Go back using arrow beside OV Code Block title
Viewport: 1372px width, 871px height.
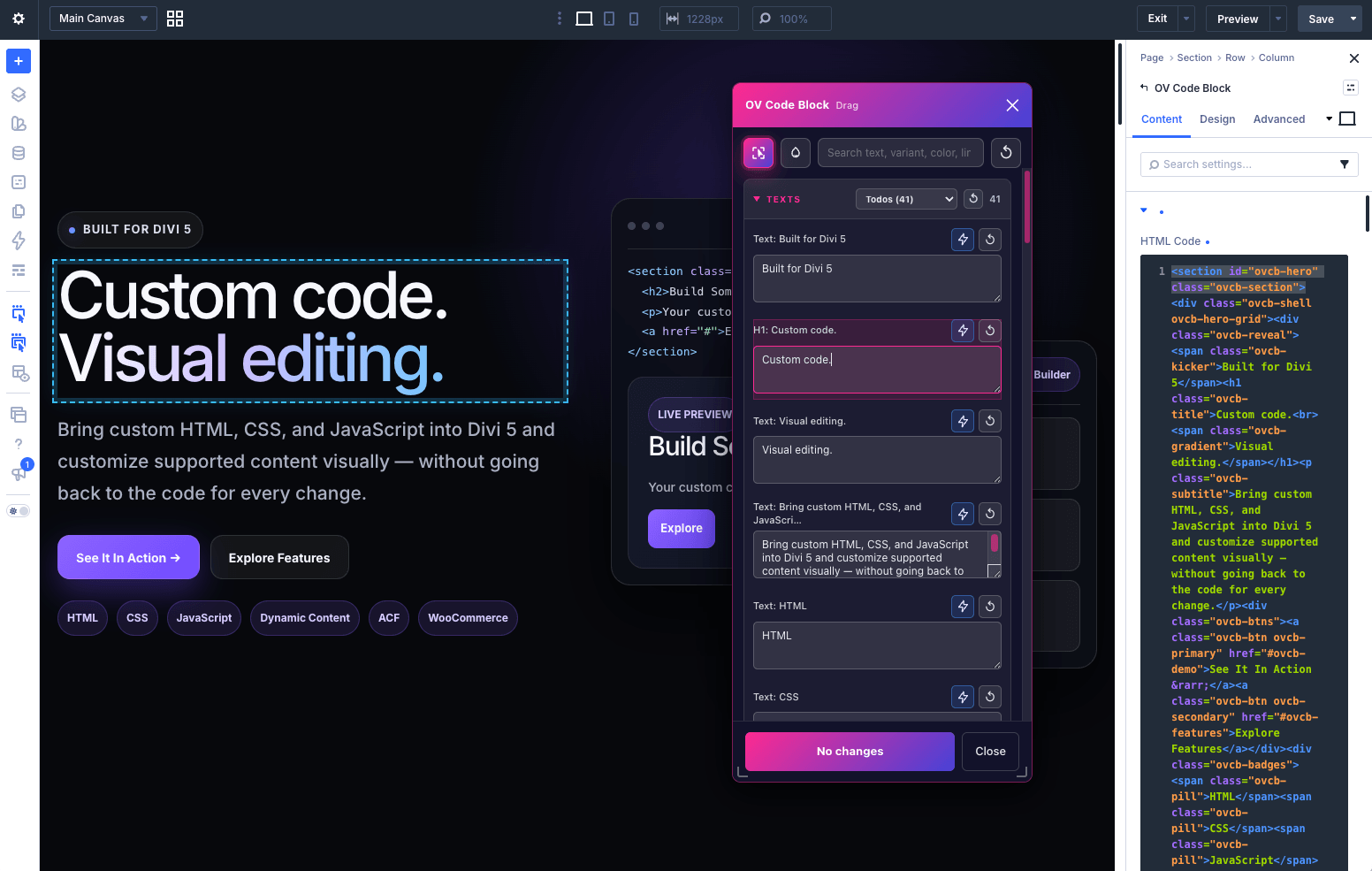tap(1144, 88)
